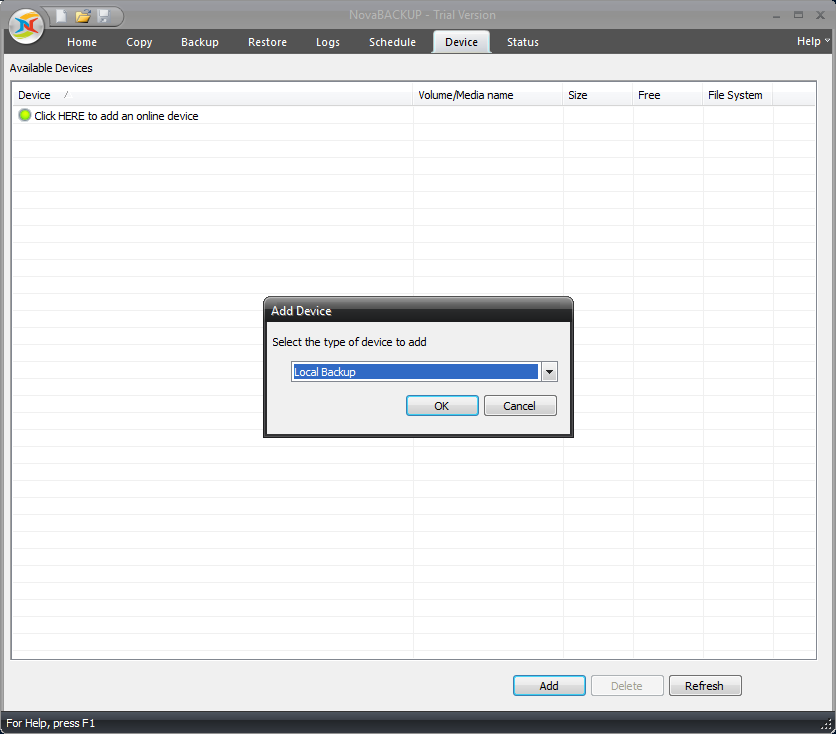Open the Restore tab

pos(267,42)
